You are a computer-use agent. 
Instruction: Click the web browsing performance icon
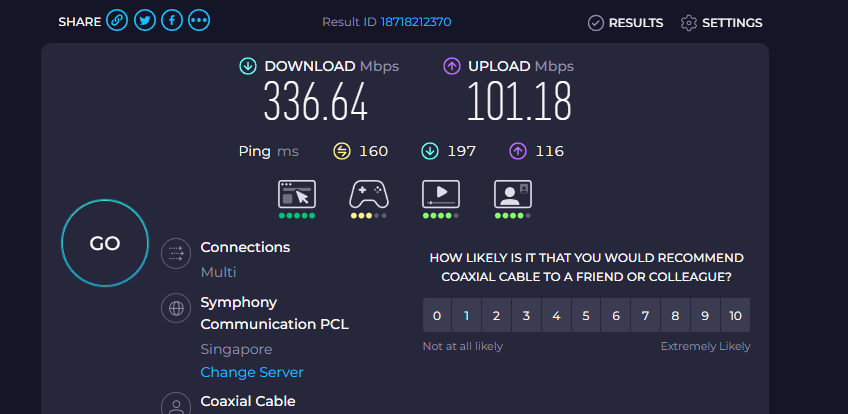(297, 194)
